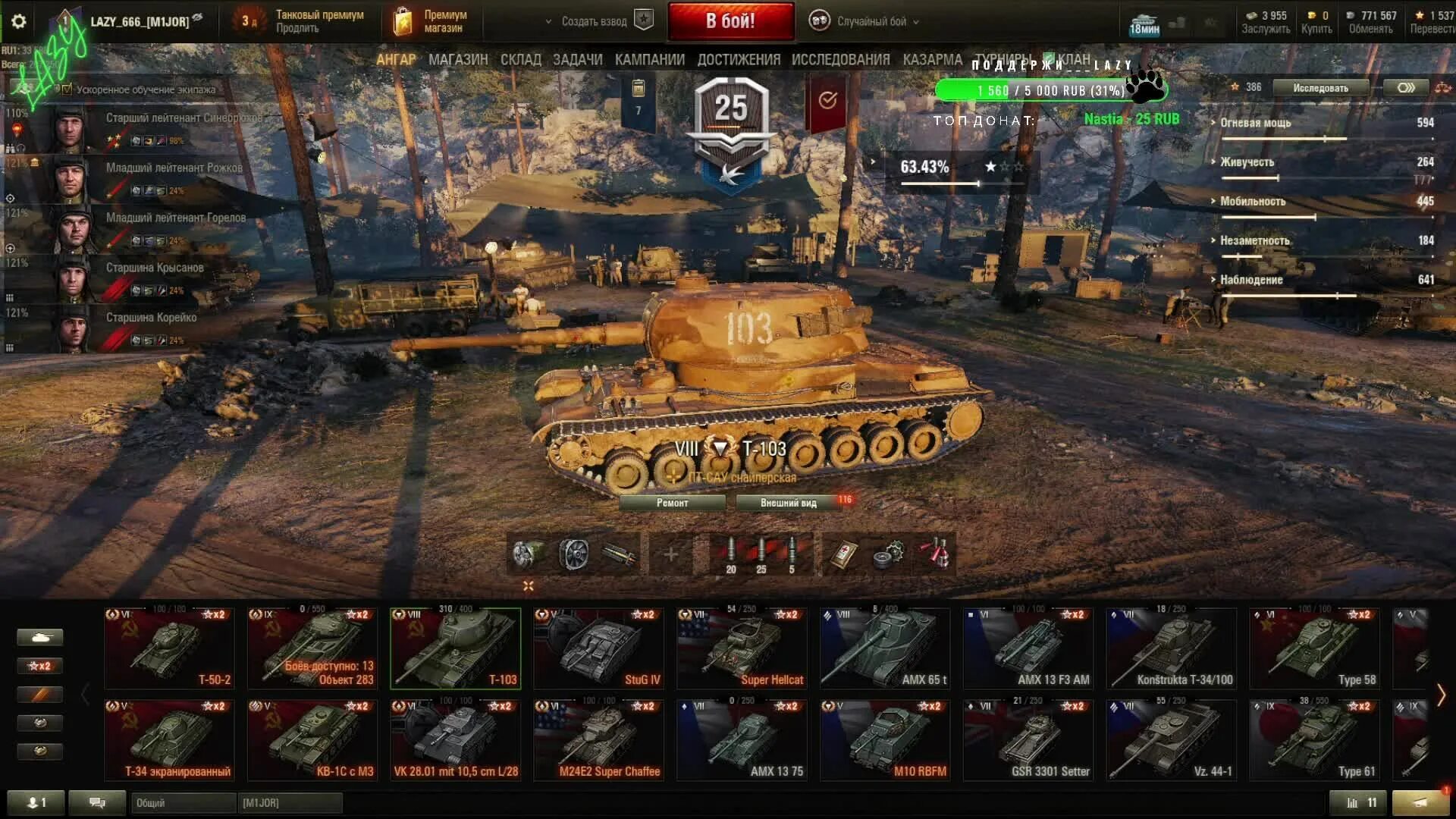Toggle the tank-type carousel filter
The image size is (1456, 819).
point(40,638)
